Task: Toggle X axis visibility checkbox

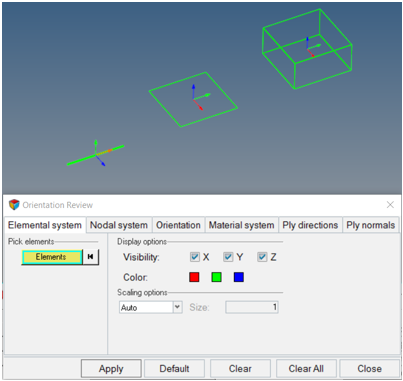Action: click(195, 257)
